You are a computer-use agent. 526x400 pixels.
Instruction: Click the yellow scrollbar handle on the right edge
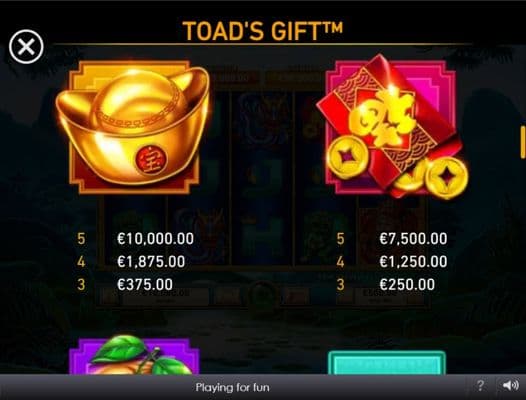tap(523, 142)
